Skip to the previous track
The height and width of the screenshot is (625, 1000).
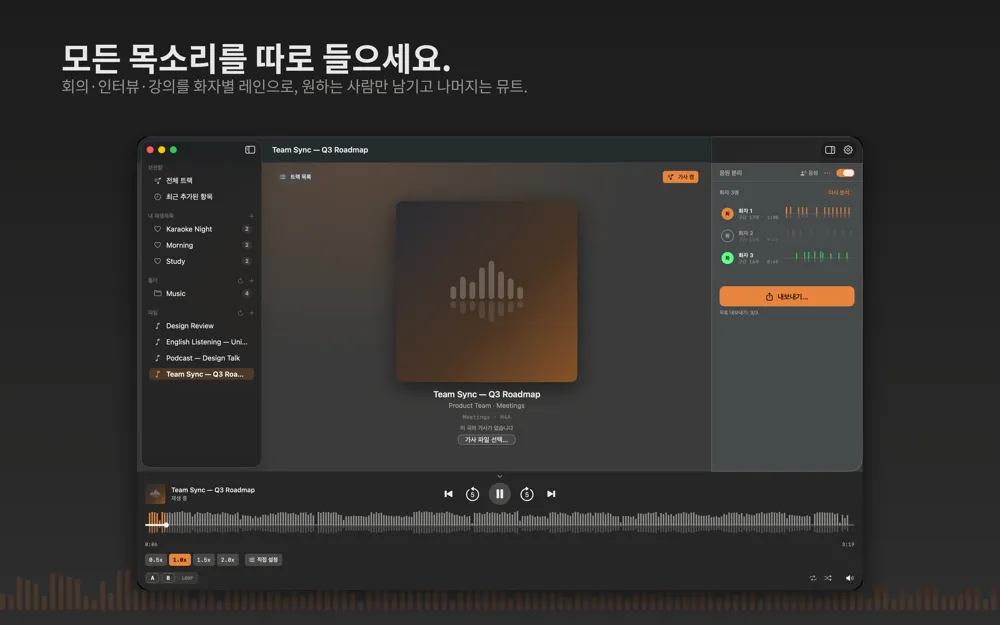tap(448, 494)
